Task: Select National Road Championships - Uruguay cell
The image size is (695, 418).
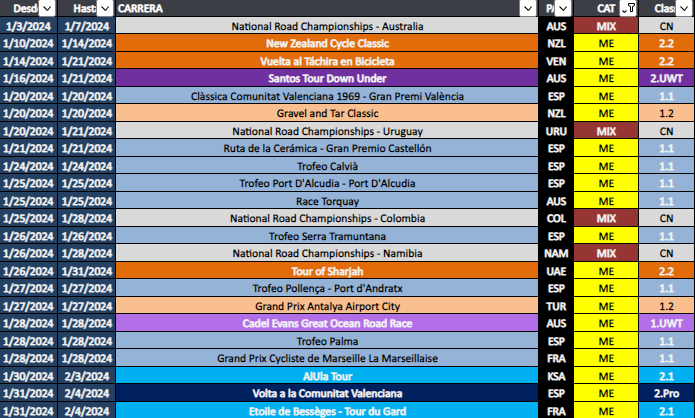Action: click(327, 131)
